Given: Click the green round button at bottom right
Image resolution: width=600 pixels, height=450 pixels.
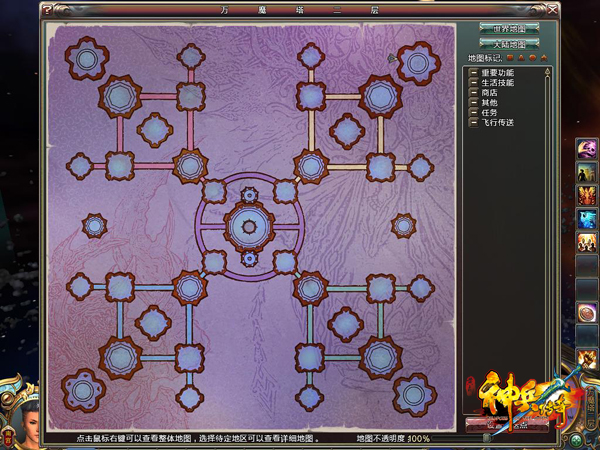Looking at the screenshot, I should (576, 440).
